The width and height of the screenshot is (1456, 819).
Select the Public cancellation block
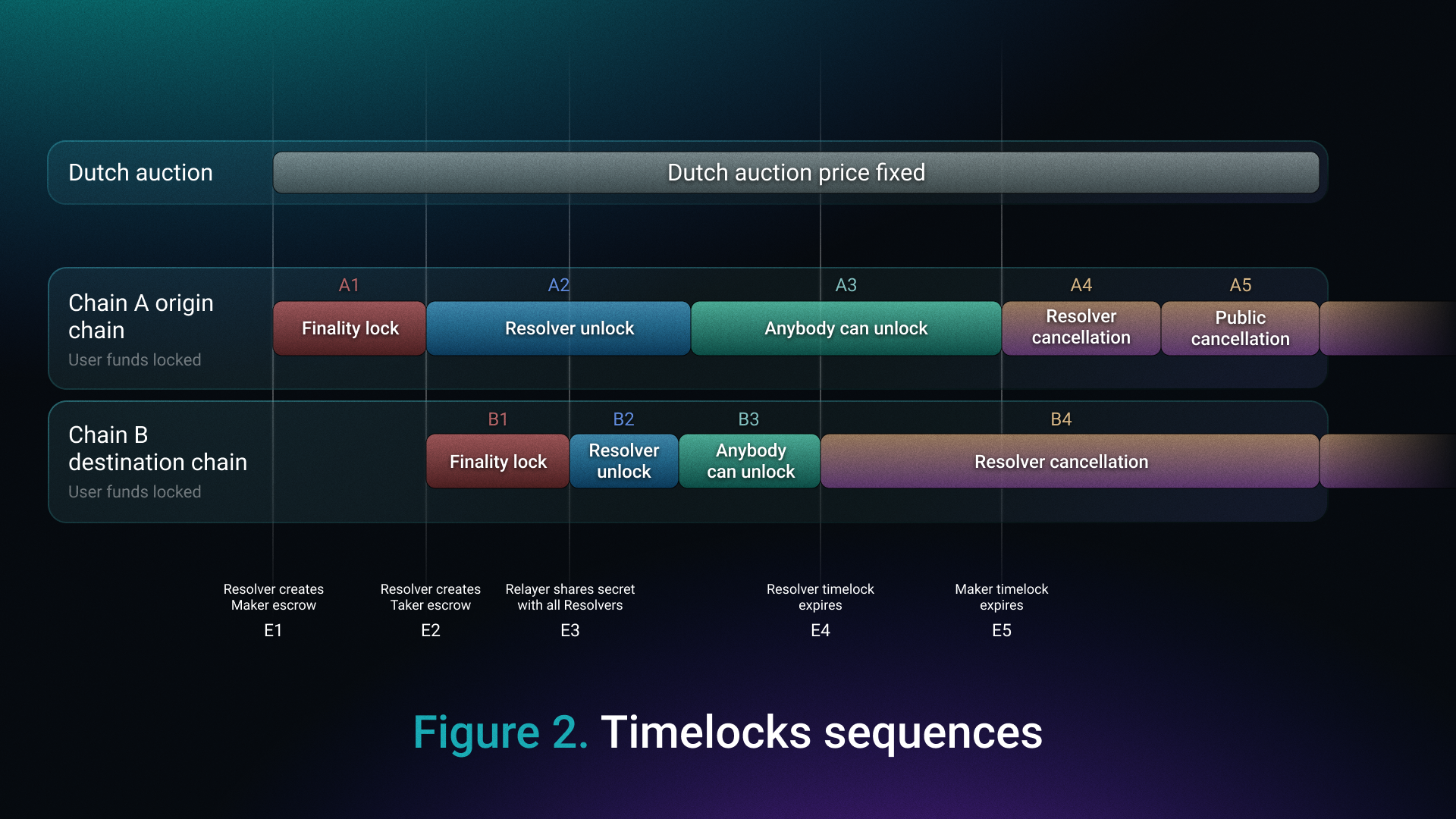pos(1241,328)
